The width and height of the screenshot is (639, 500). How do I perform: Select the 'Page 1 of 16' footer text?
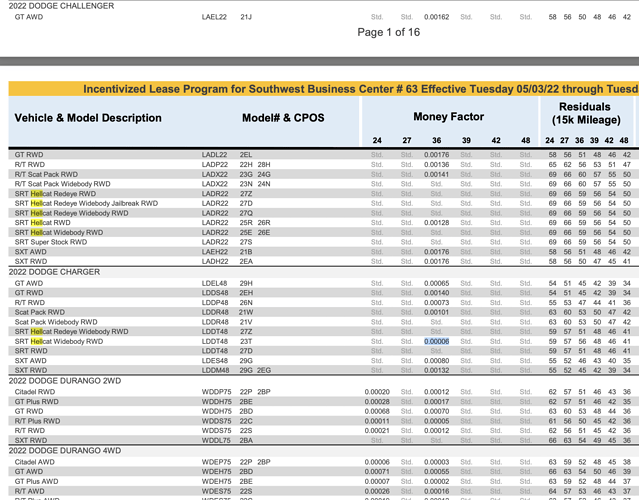point(388,32)
